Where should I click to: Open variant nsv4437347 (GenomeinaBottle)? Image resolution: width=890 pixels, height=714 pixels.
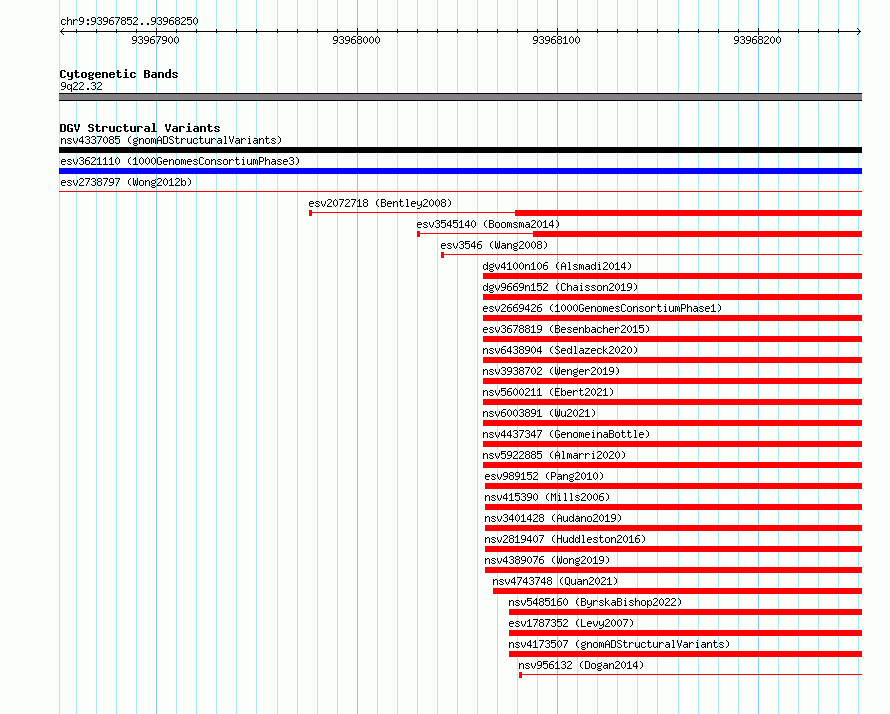coord(566,434)
